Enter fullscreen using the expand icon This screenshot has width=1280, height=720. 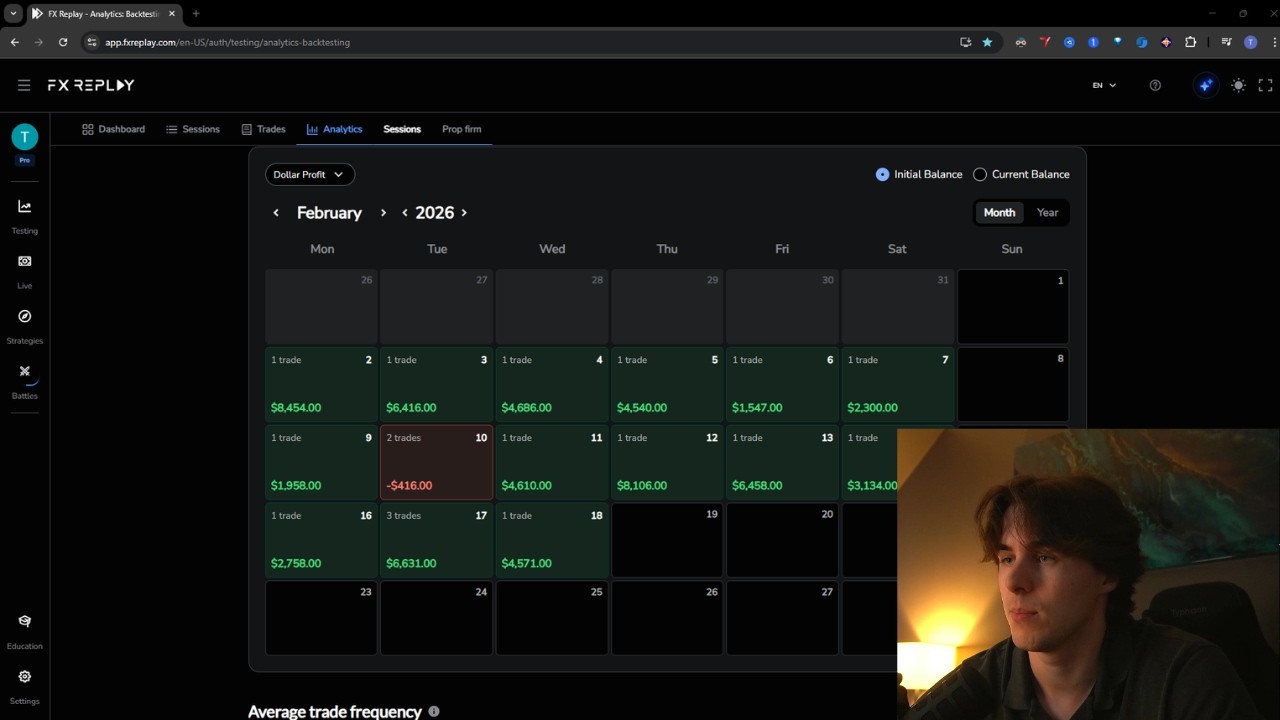point(1265,85)
